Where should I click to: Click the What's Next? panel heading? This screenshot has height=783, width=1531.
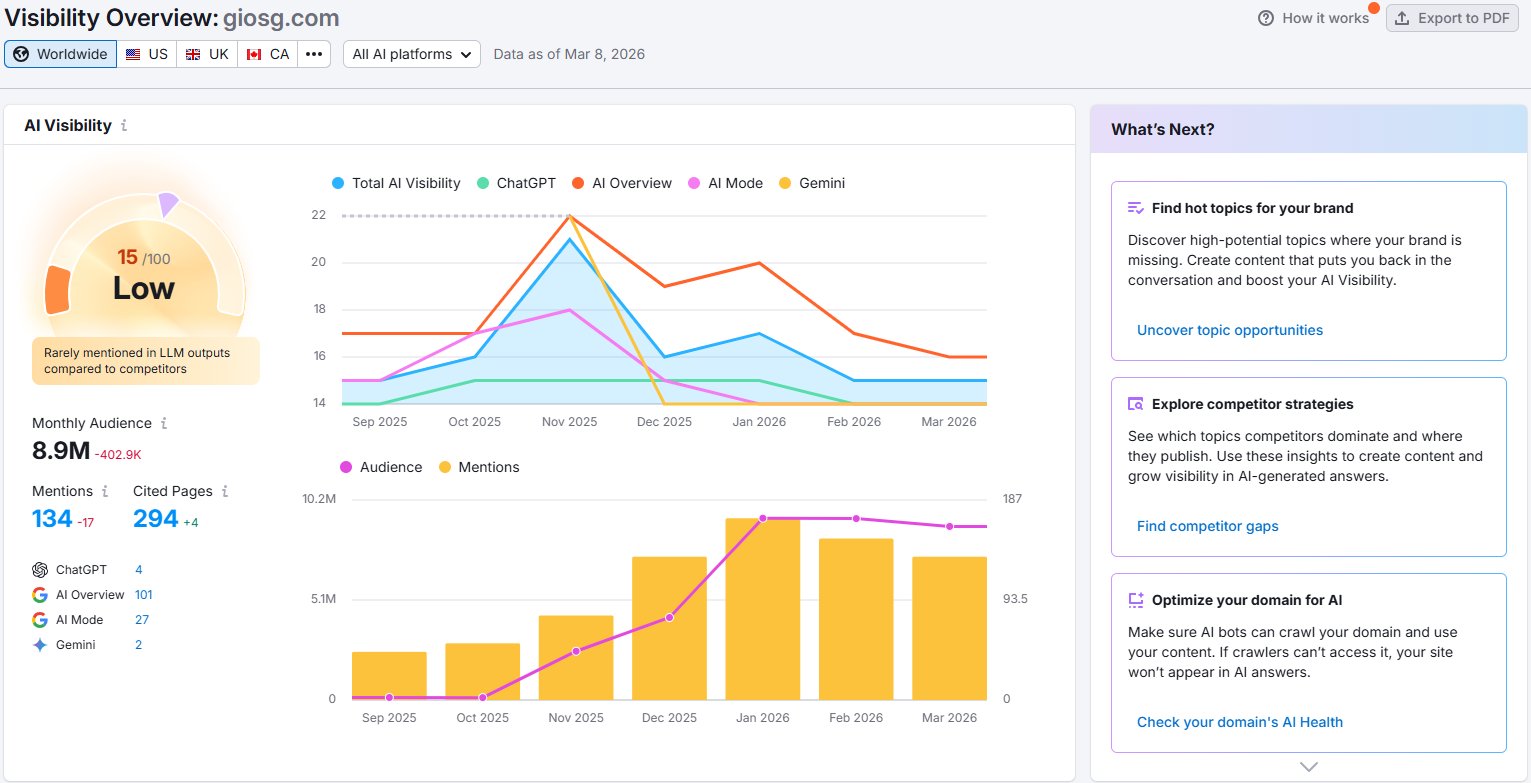coord(1163,129)
